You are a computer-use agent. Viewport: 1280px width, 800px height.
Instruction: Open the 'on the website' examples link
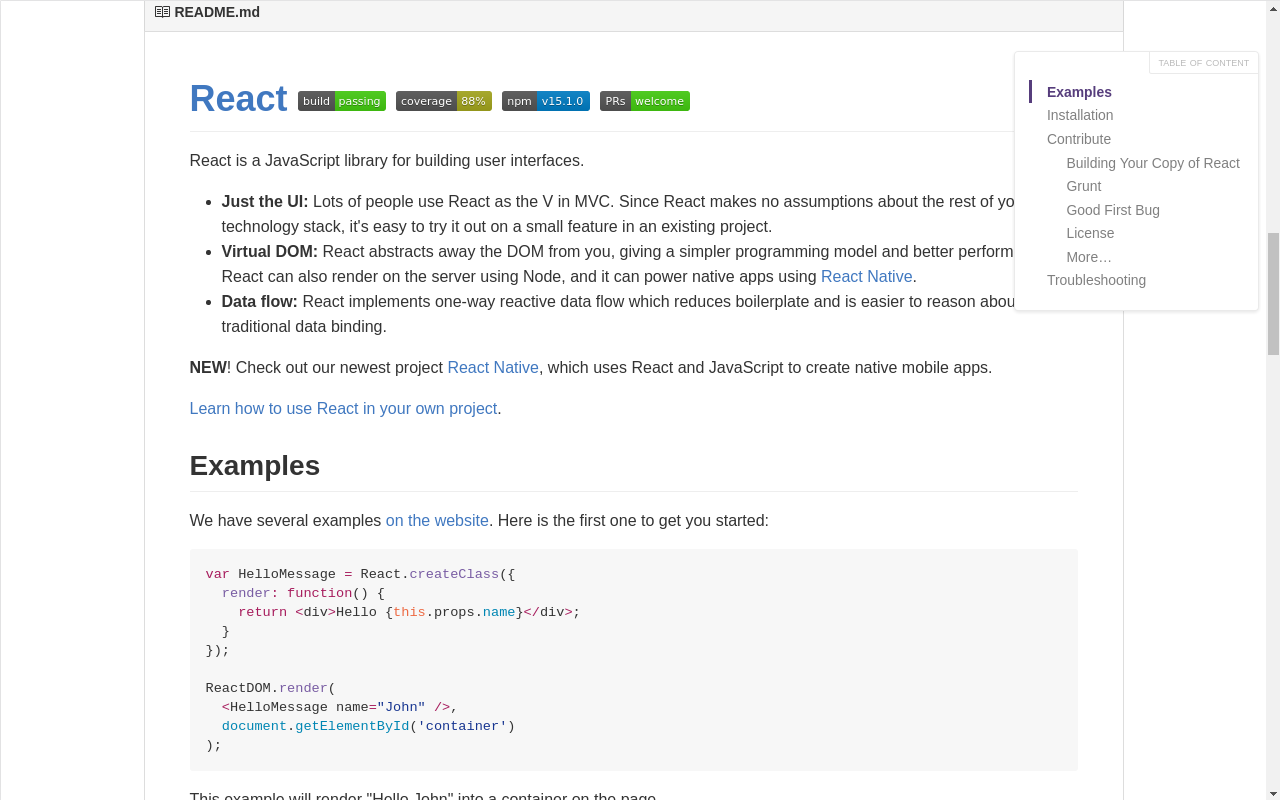(x=437, y=520)
